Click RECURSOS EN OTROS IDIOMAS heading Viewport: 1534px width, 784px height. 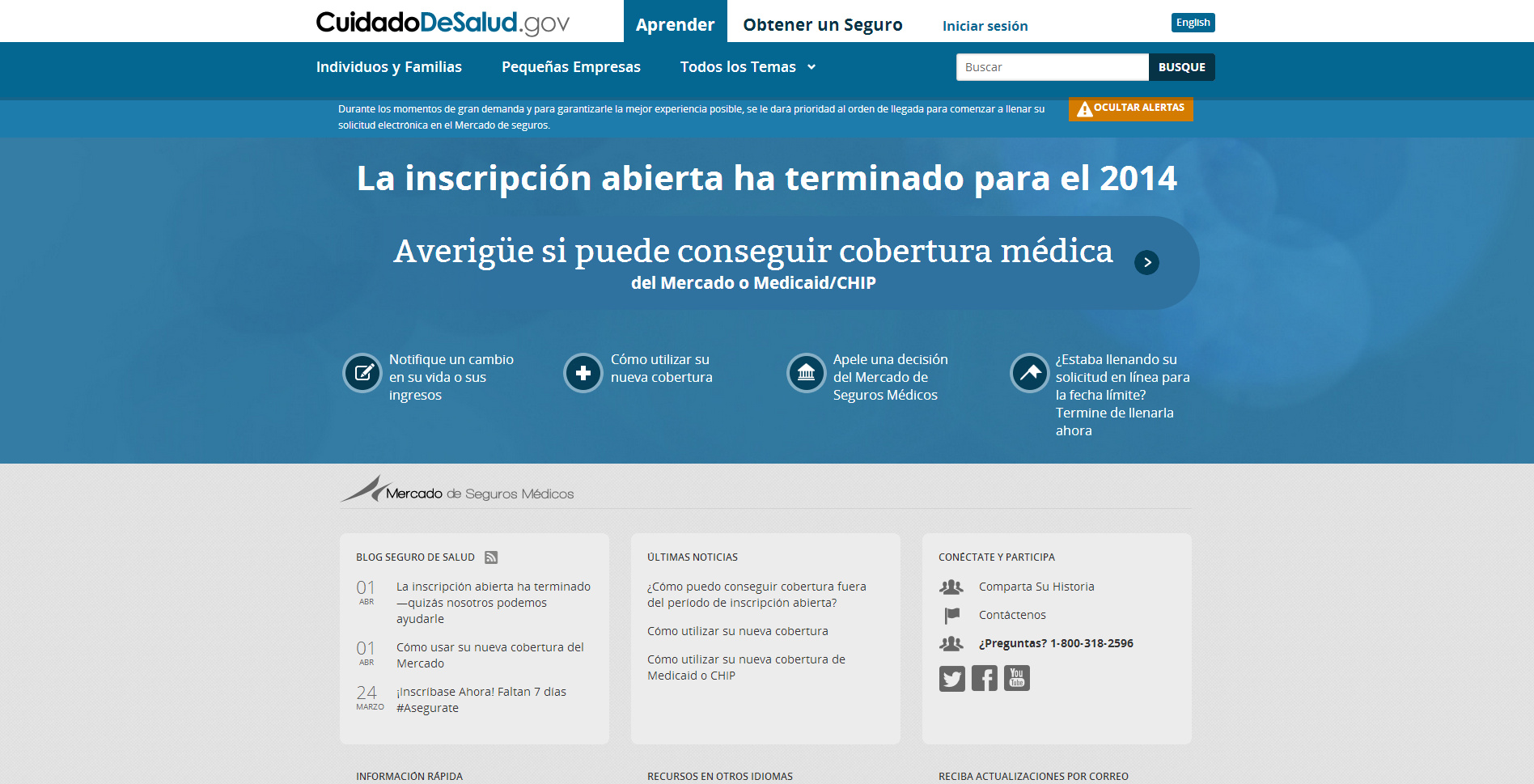pos(720,777)
